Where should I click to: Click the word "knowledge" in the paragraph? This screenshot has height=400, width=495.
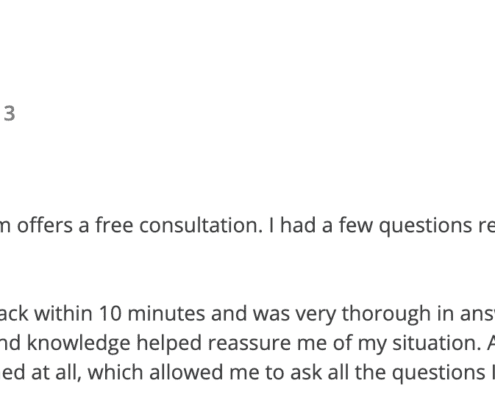(78, 345)
